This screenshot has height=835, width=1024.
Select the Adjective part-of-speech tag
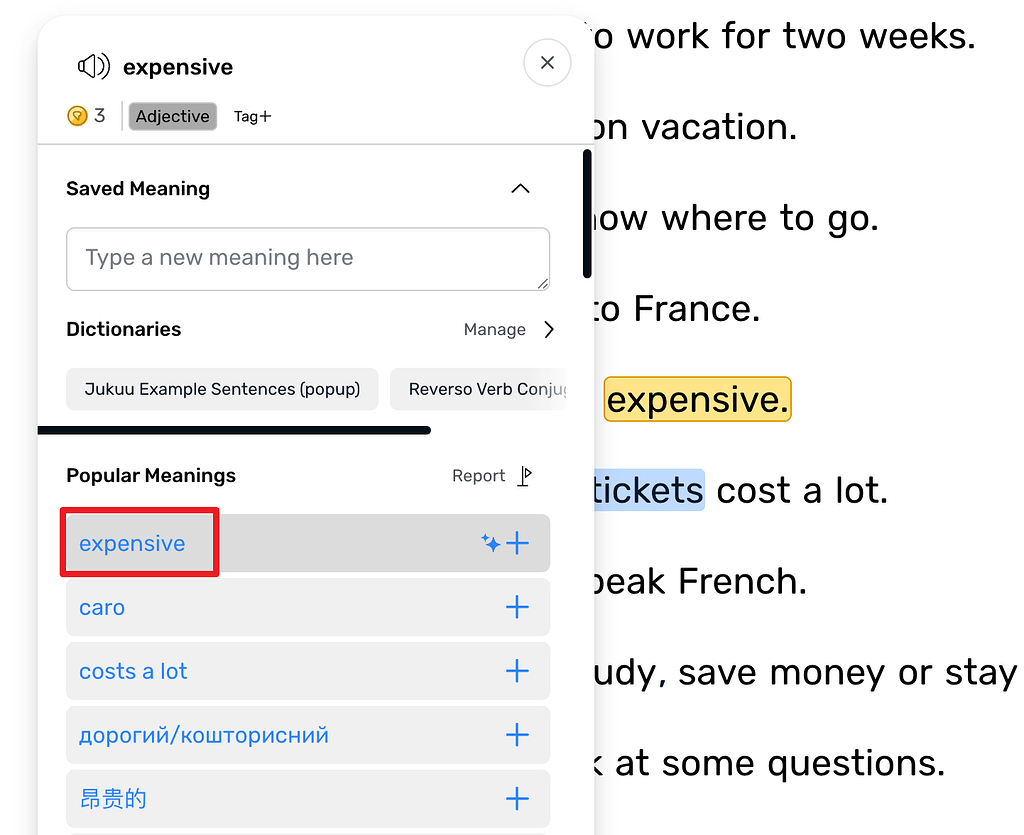(x=172, y=116)
